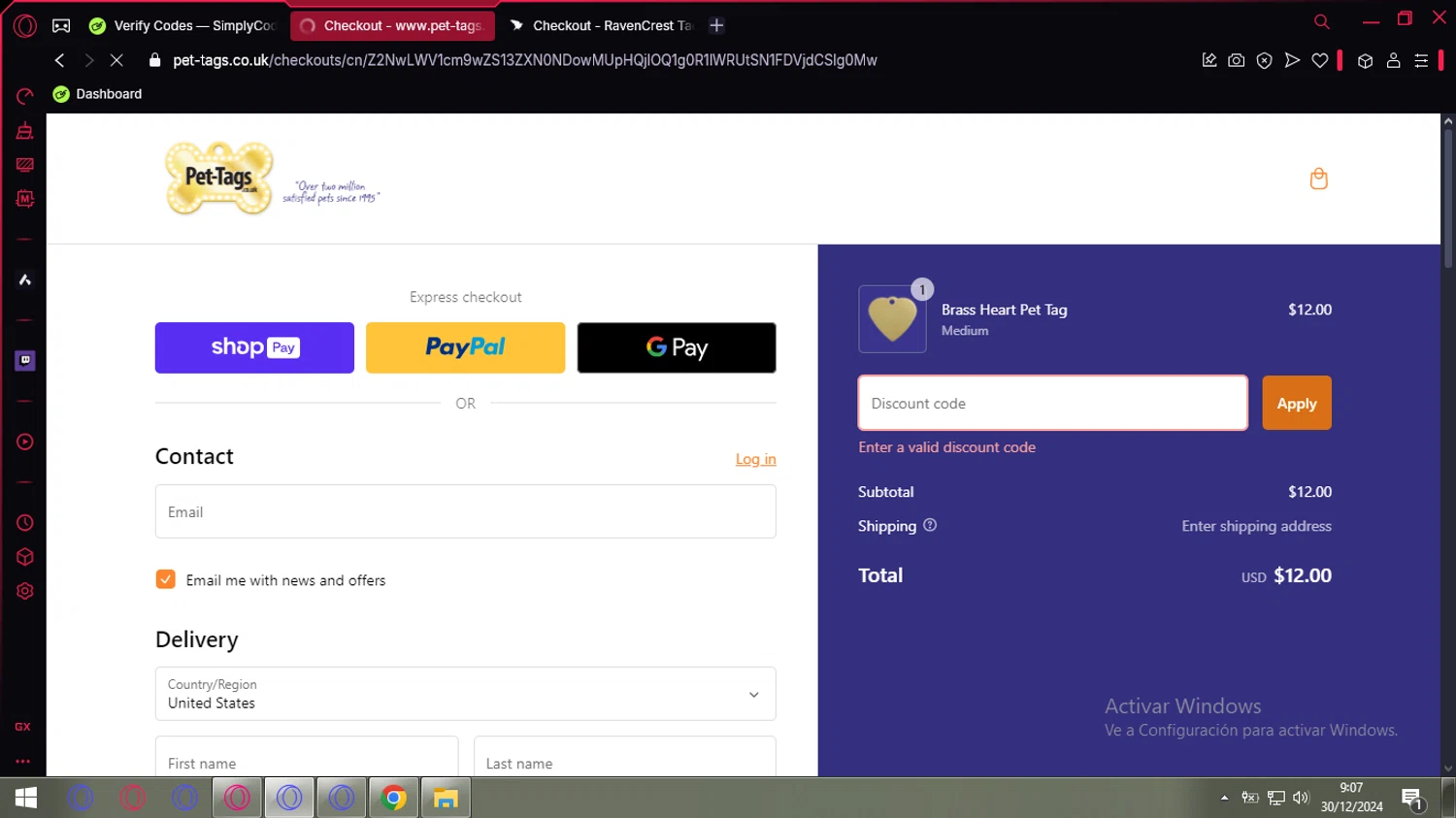The image size is (1456, 818).
Task: Open History clock icon in sidebar
Action: (25, 523)
